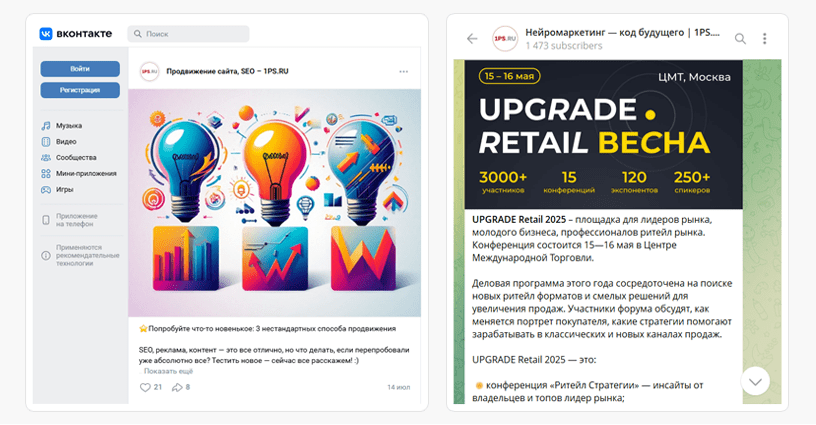The image size is (816, 425).
Task: Click the communities people icon
Action: [46, 158]
